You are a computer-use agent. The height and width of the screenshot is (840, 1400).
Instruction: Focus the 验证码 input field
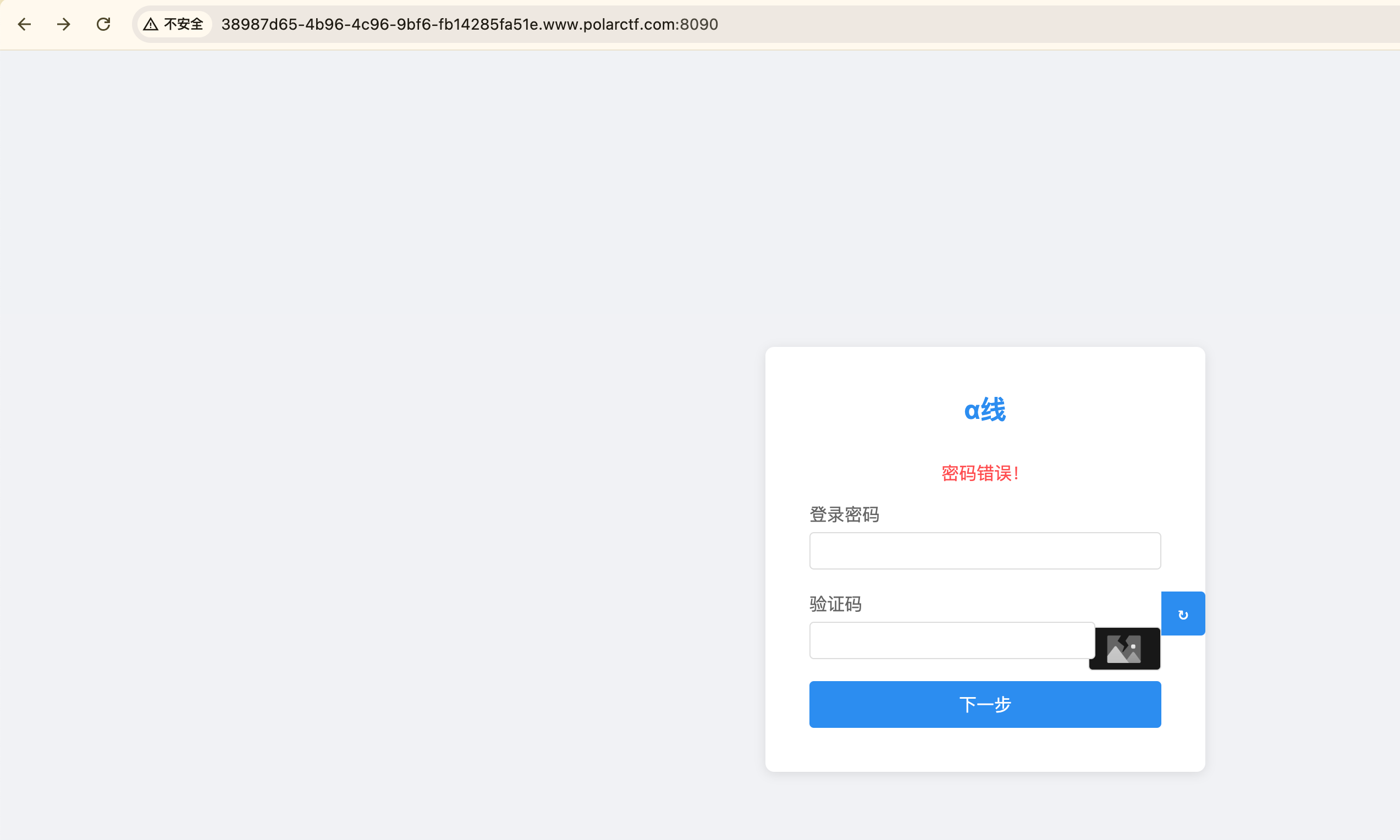[952, 641]
